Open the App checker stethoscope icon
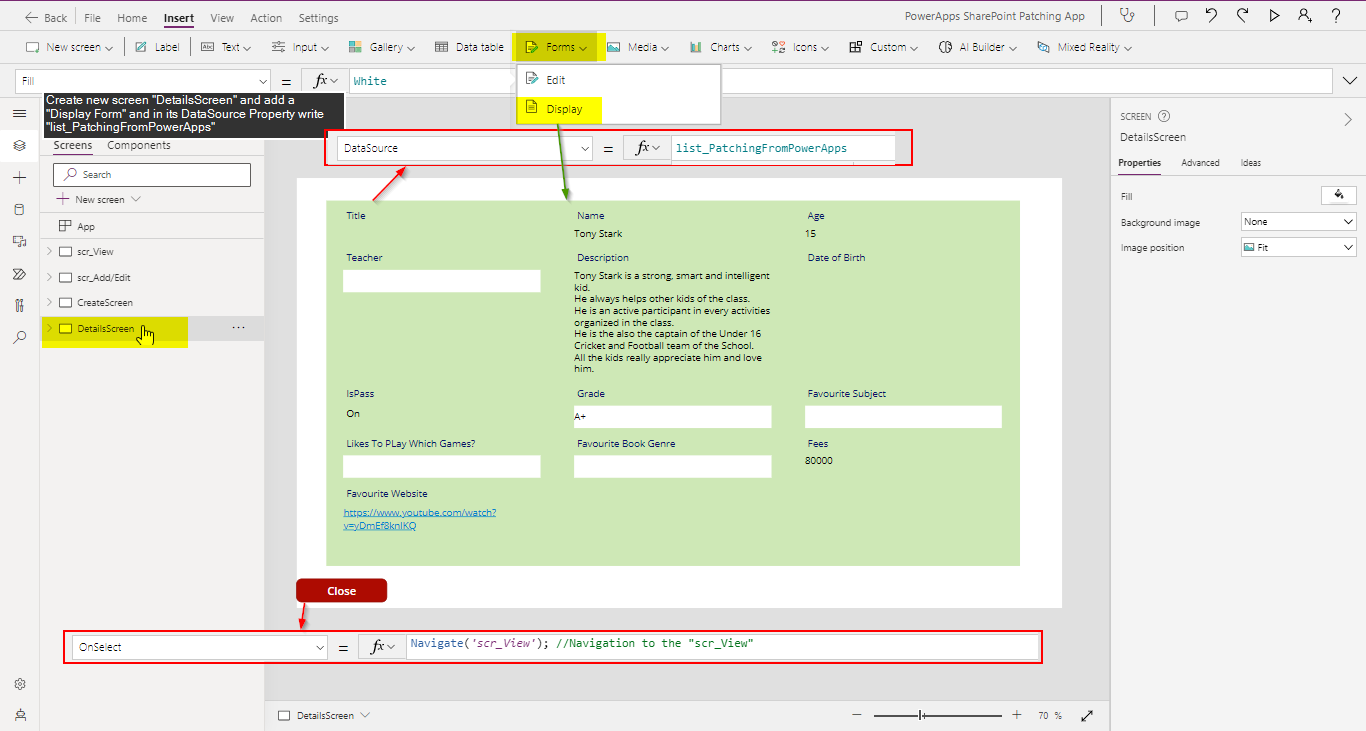Viewport: 1366px width, 731px height. coord(1128,16)
